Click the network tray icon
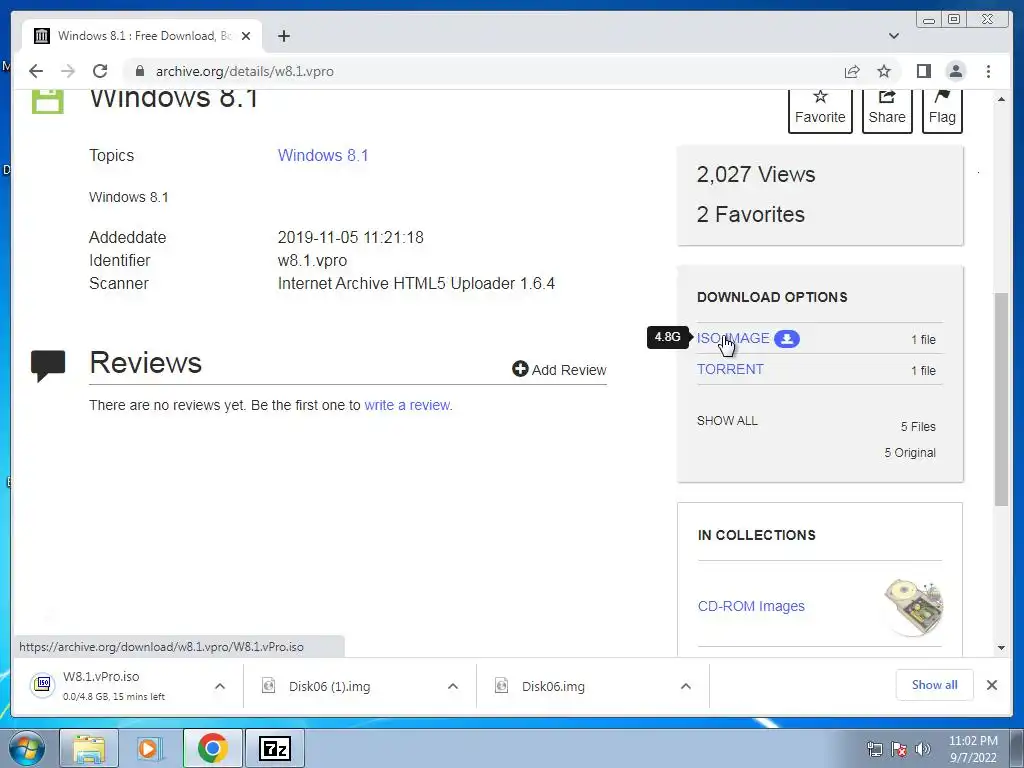 874,749
